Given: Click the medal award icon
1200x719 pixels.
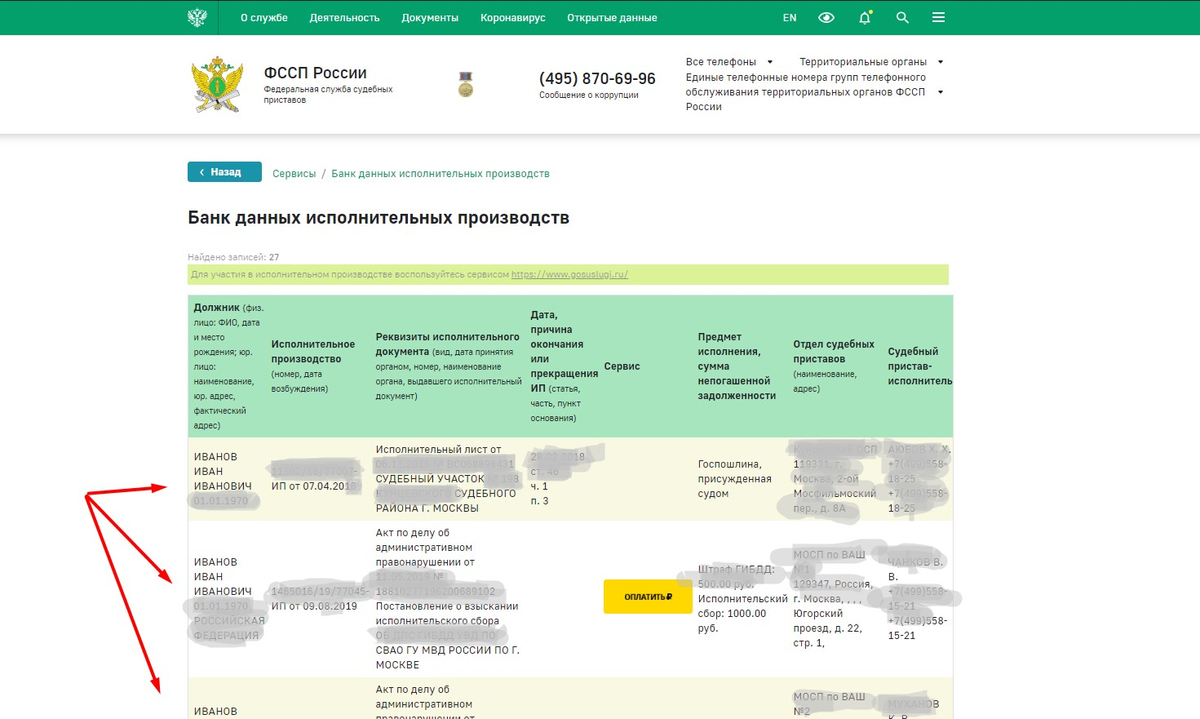Looking at the screenshot, I should pyautogui.click(x=465, y=84).
